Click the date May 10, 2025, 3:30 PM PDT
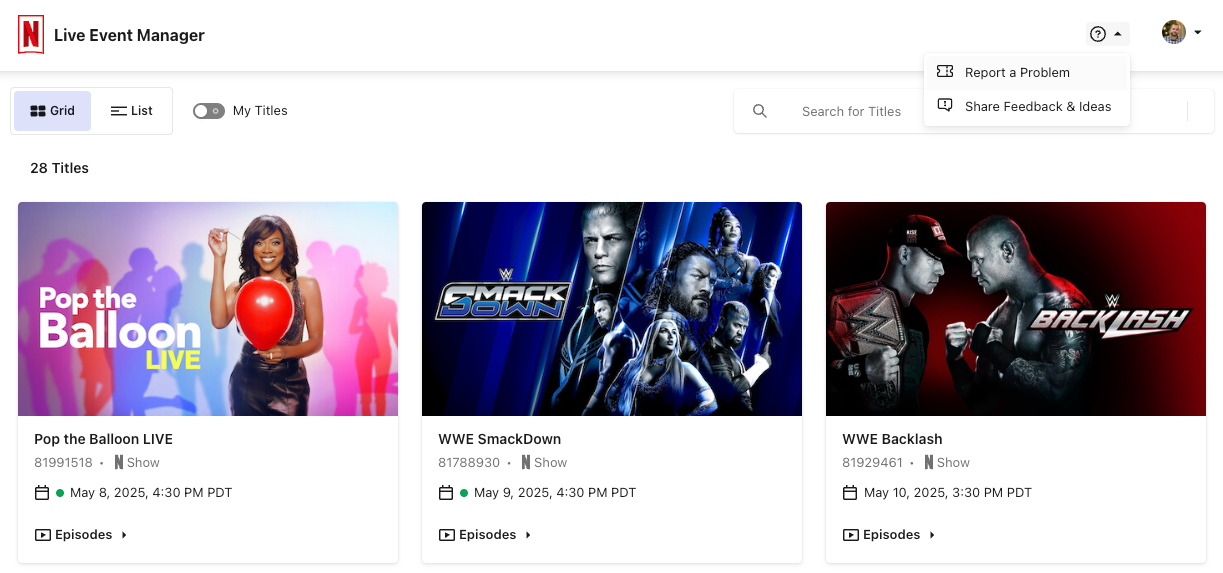1223x573 pixels. [948, 493]
